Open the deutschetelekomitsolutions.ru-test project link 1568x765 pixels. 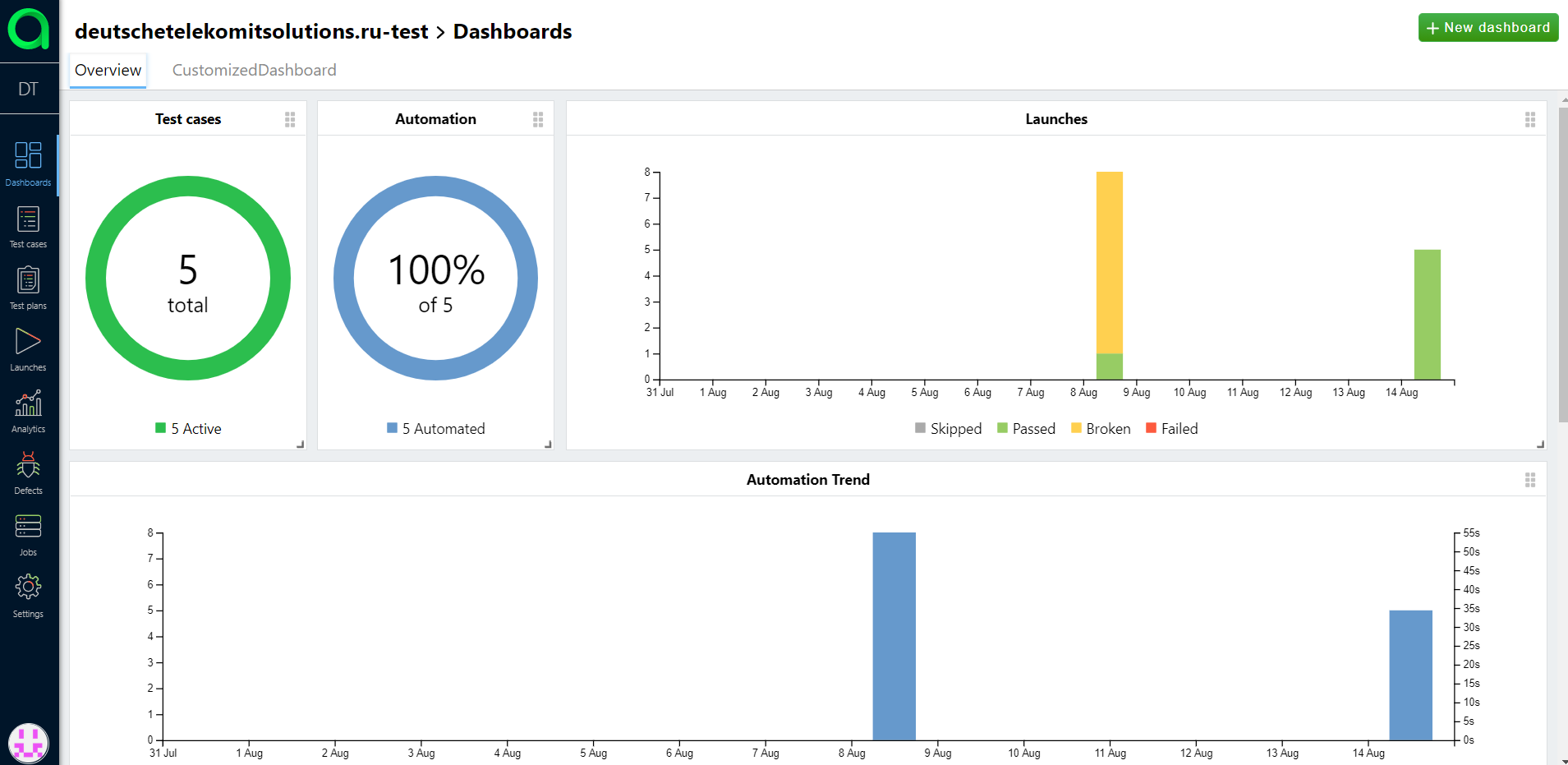[x=251, y=31]
